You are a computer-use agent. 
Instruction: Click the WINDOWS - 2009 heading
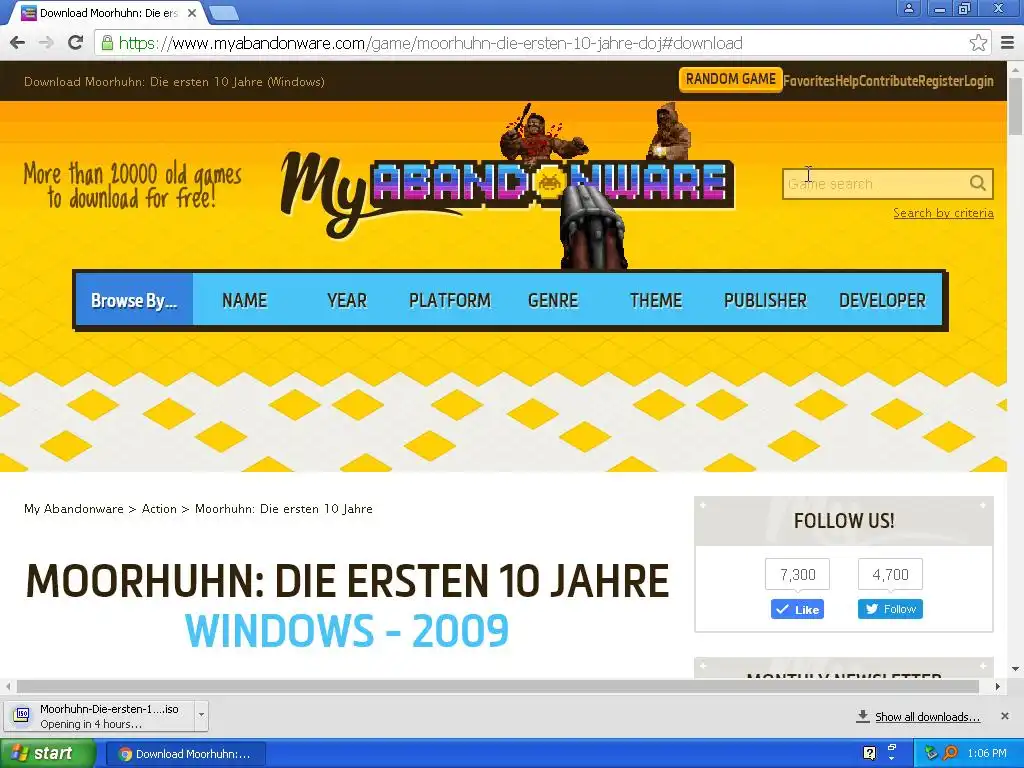point(347,630)
